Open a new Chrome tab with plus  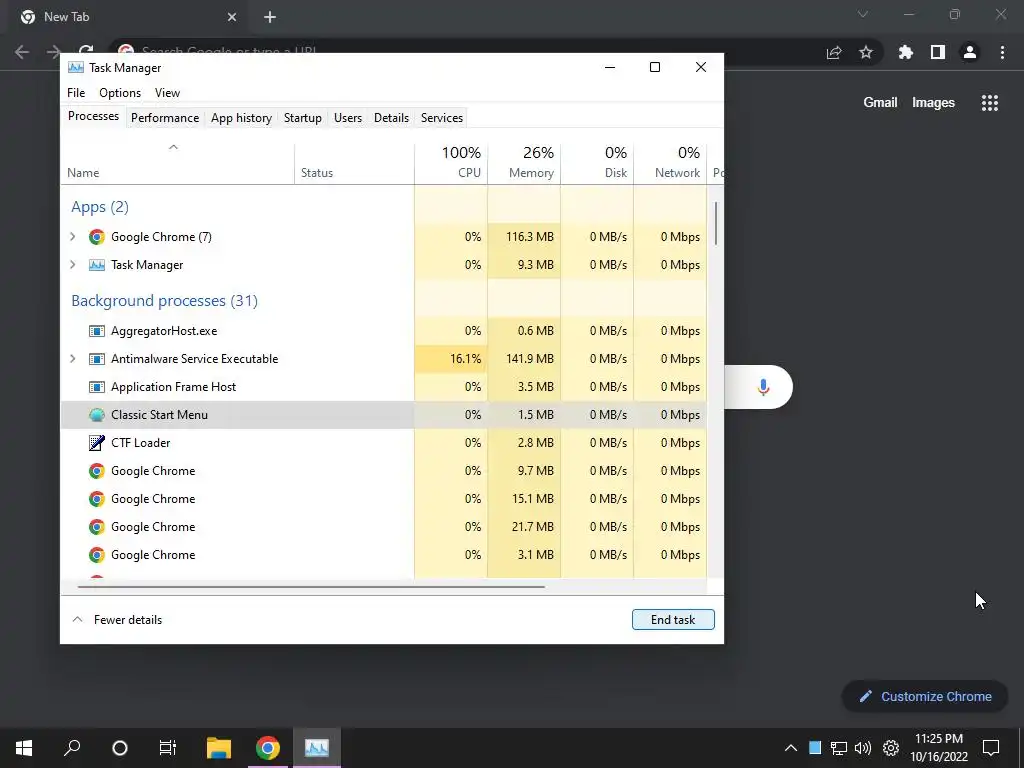tap(270, 18)
